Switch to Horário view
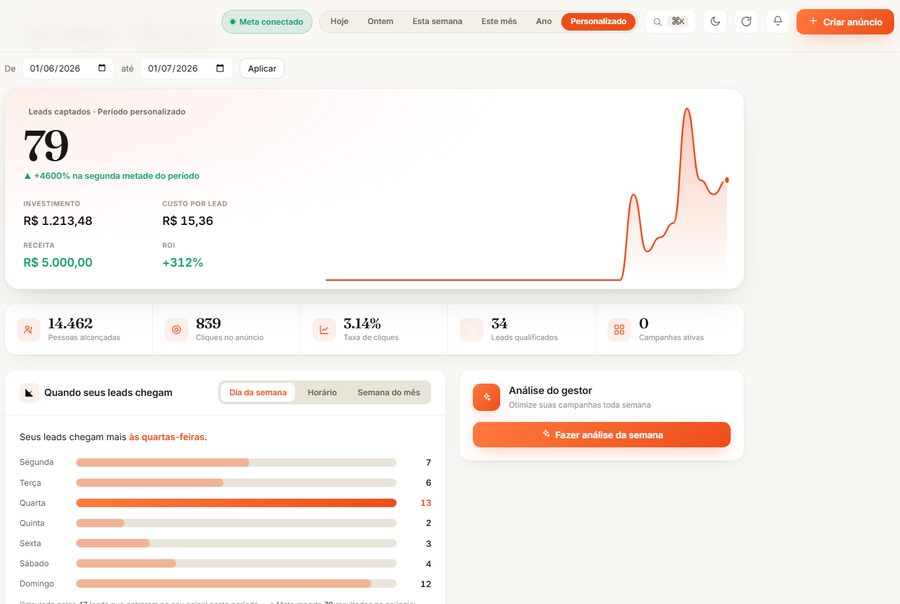The image size is (900, 604). [322, 393]
